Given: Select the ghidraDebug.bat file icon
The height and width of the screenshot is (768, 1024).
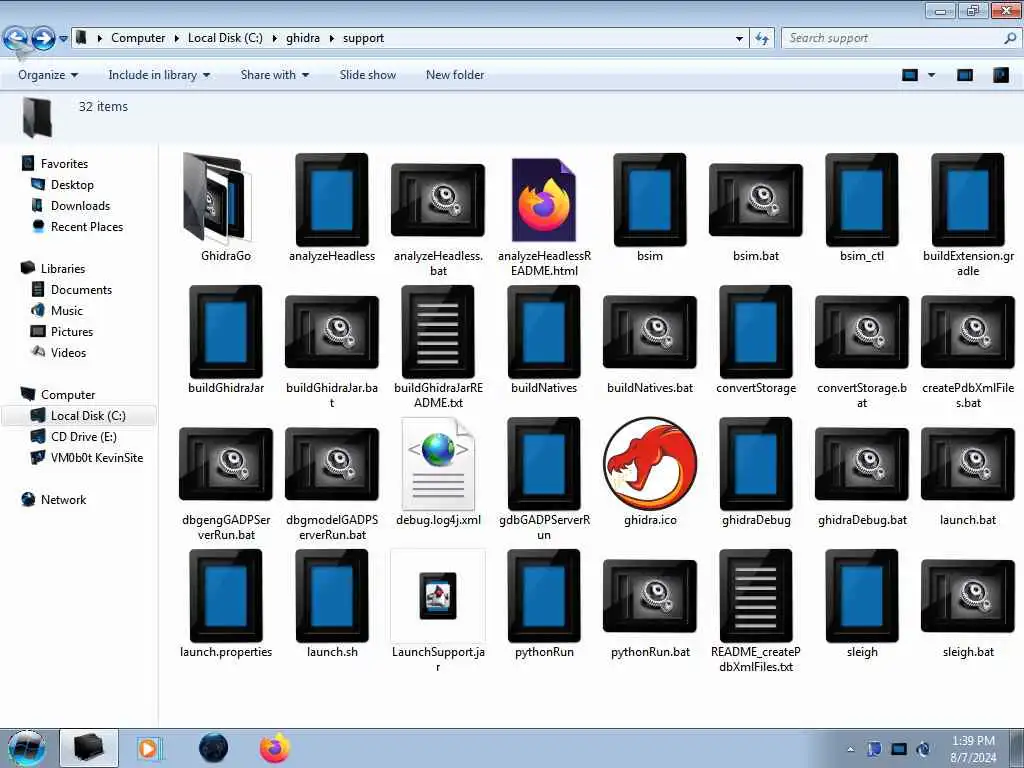Looking at the screenshot, I should [862, 464].
